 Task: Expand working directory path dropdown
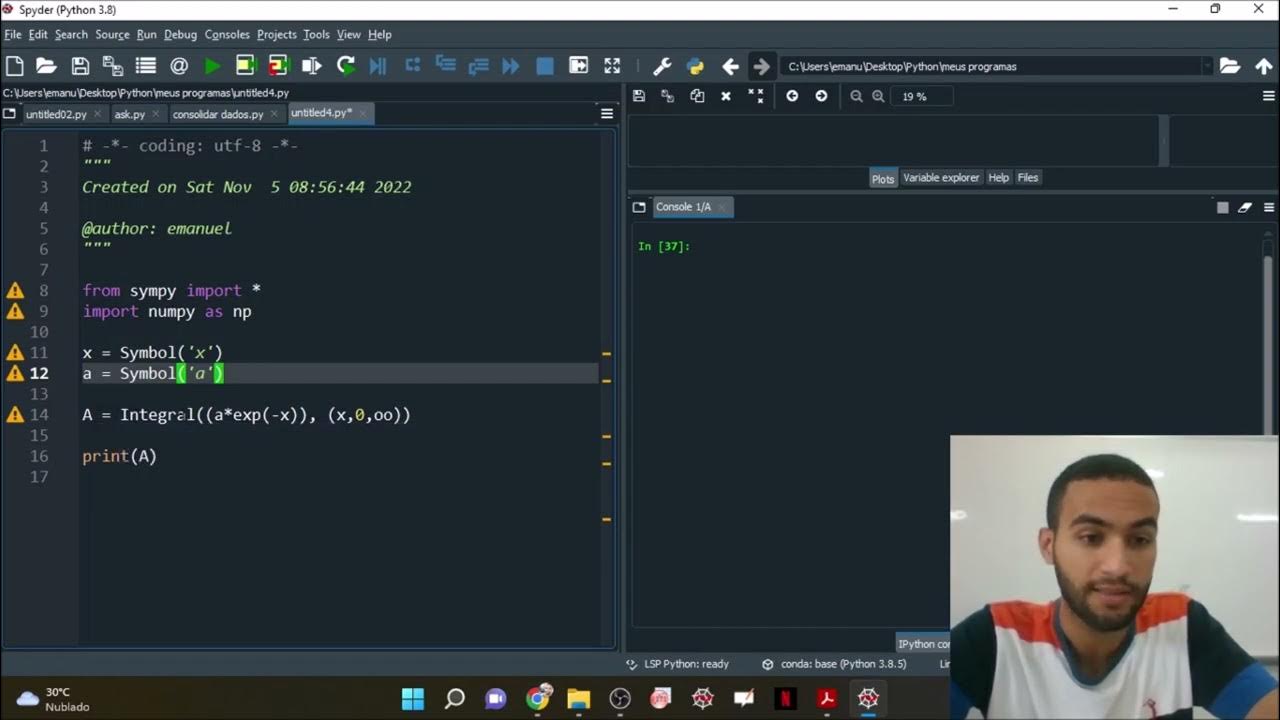tap(1206, 66)
